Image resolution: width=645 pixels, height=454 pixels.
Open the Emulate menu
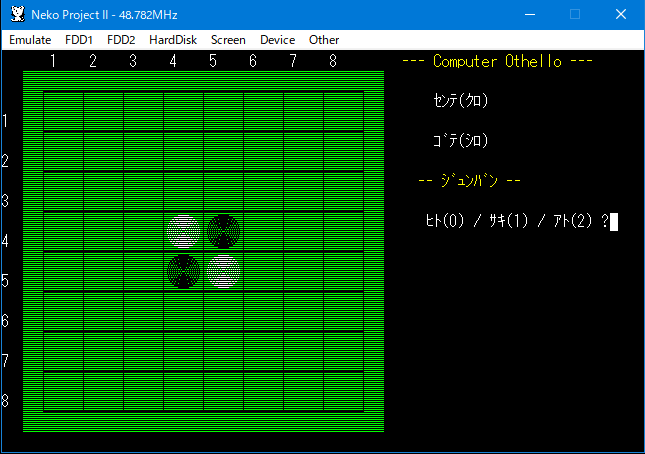point(30,40)
